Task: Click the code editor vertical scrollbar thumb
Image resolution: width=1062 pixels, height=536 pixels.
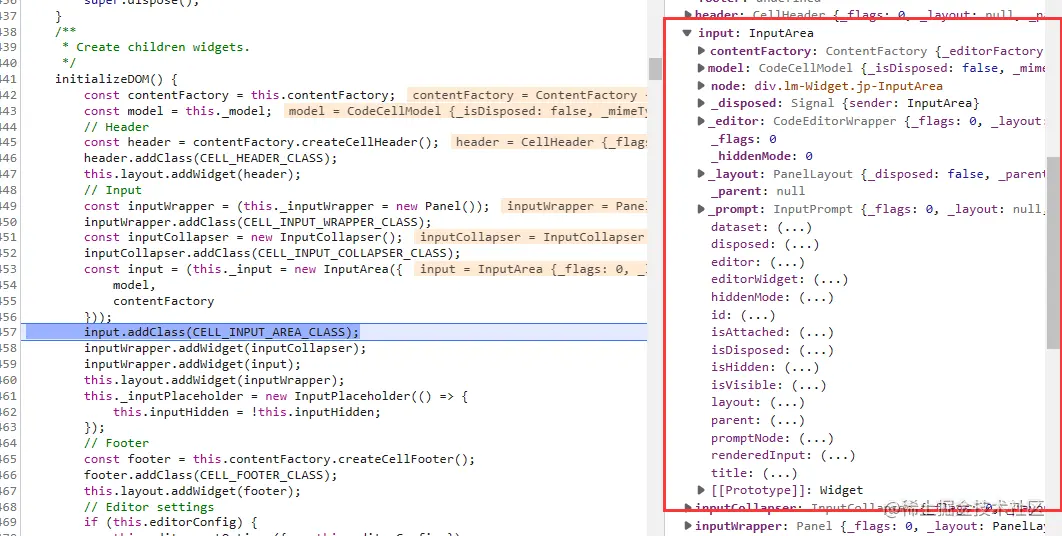Action: coord(654,68)
